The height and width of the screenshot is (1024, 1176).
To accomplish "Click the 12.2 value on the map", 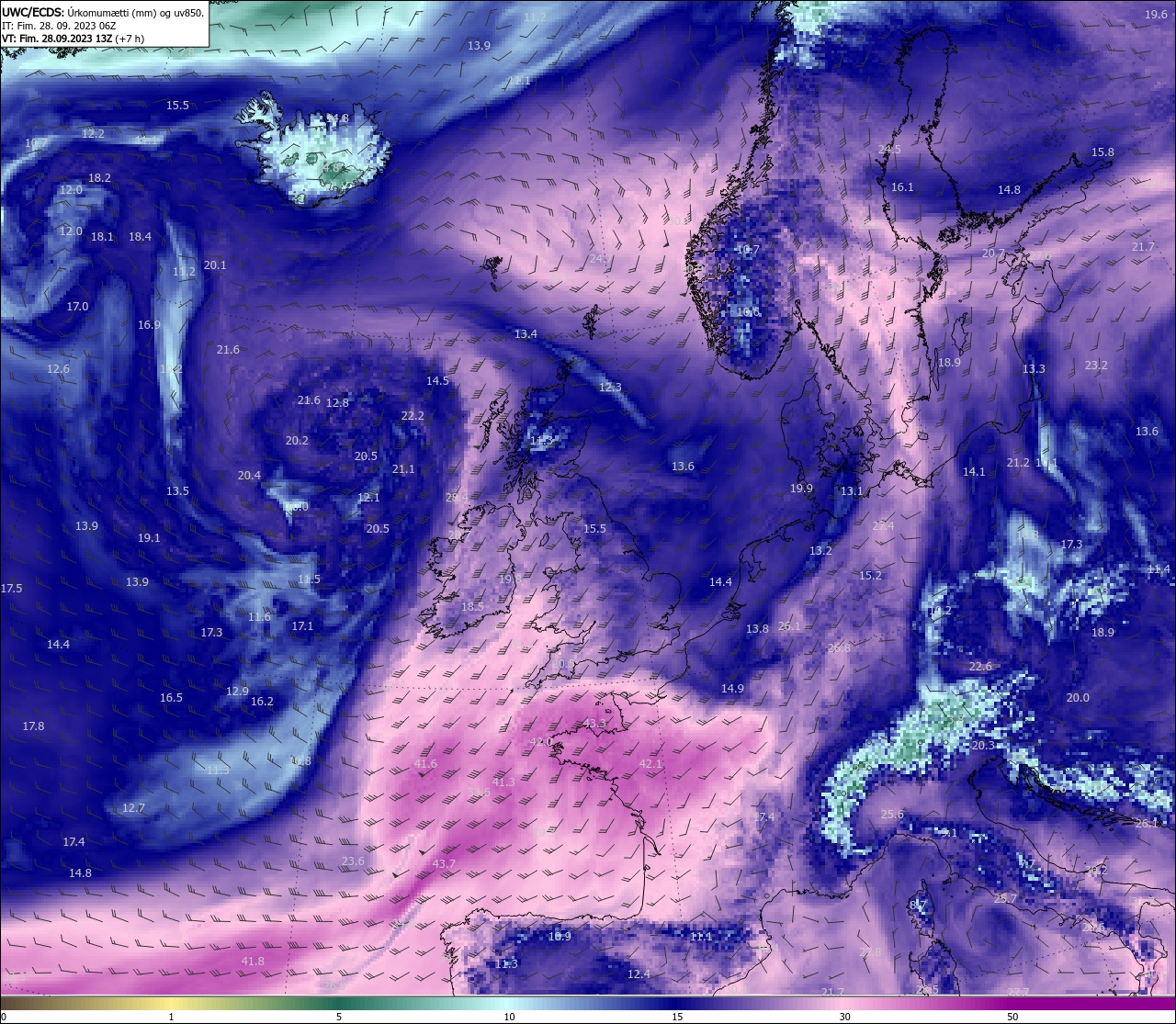I will (x=93, y=134).
